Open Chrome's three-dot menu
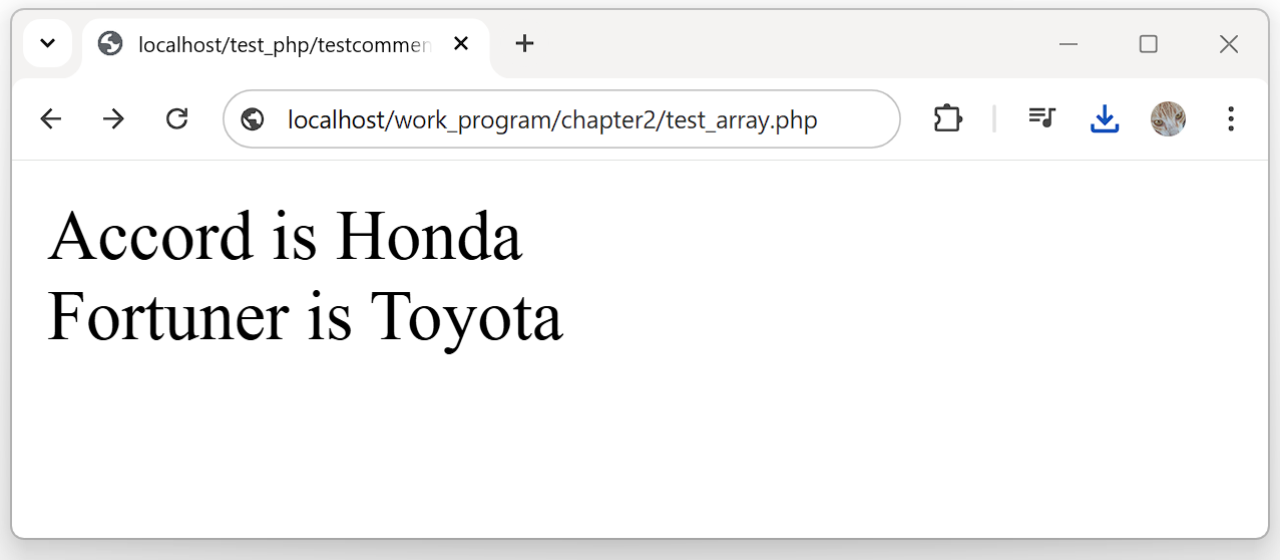 (x=1230, y=119)
